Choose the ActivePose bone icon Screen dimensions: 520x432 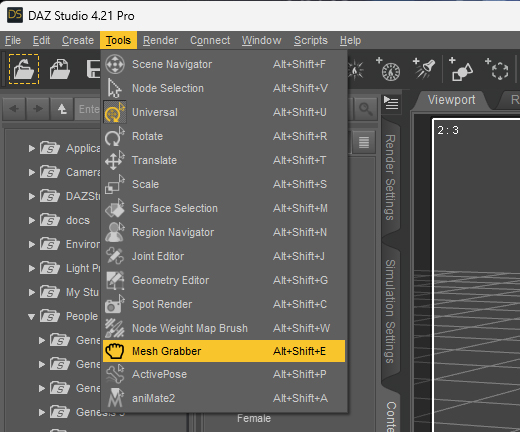pos(115,374)
